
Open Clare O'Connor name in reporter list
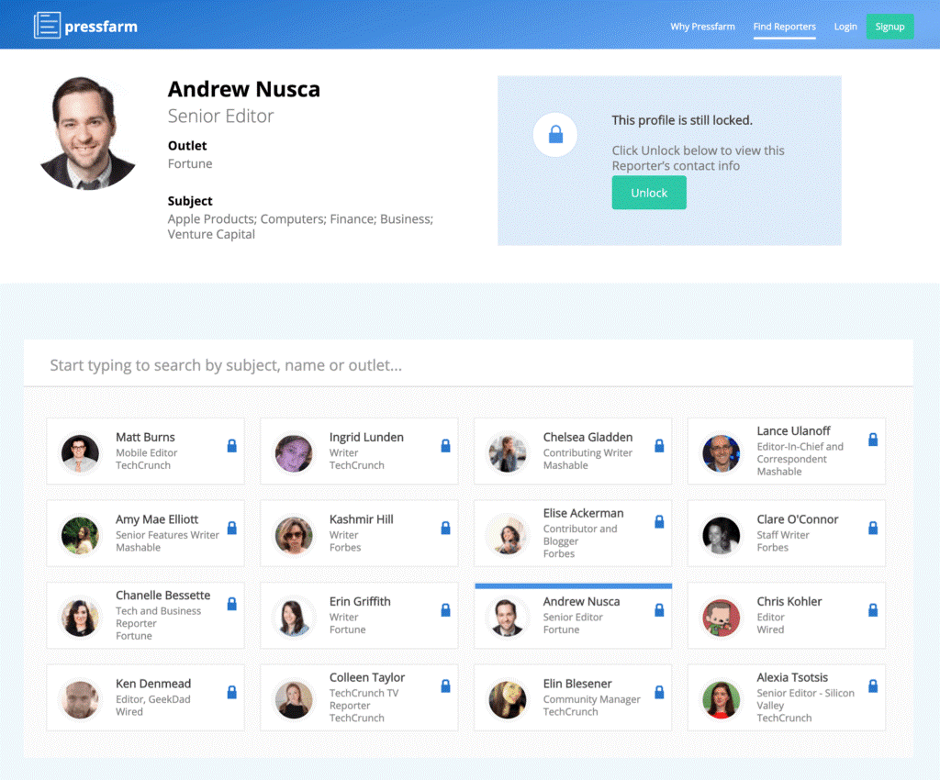(x=797, y=519)
